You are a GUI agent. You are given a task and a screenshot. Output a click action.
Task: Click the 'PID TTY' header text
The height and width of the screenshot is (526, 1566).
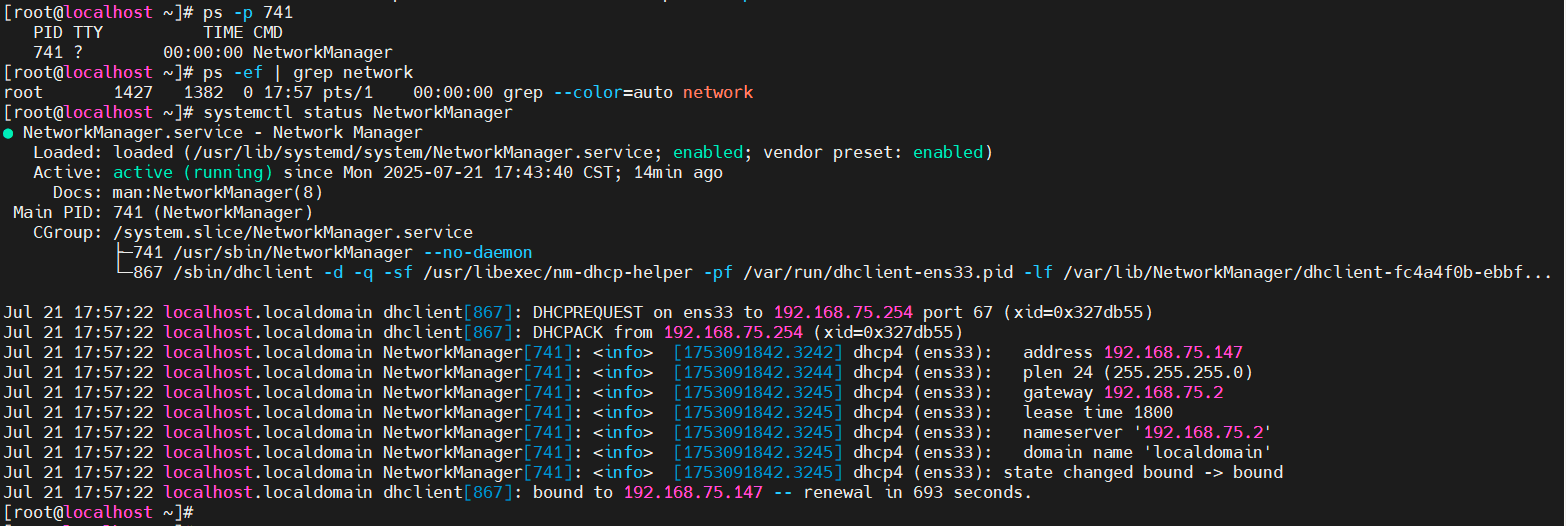[x=68, y=33]
